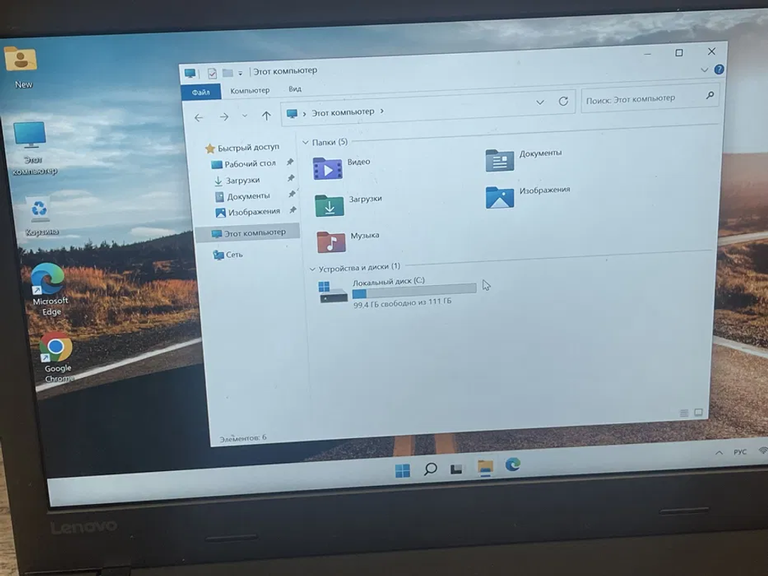Click the help question mark icon
The width and height of the screenshot is (768, 576).
click(719, 69)
